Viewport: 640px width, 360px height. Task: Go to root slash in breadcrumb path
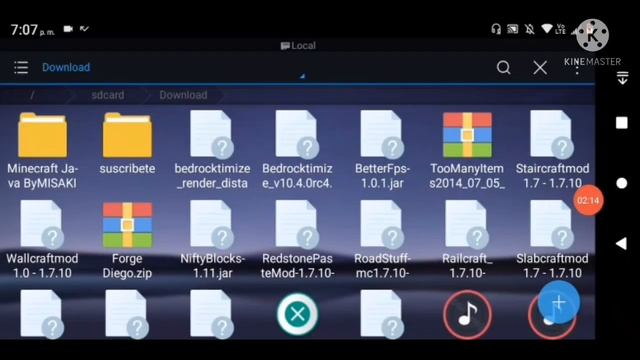(x=32, y=95)
